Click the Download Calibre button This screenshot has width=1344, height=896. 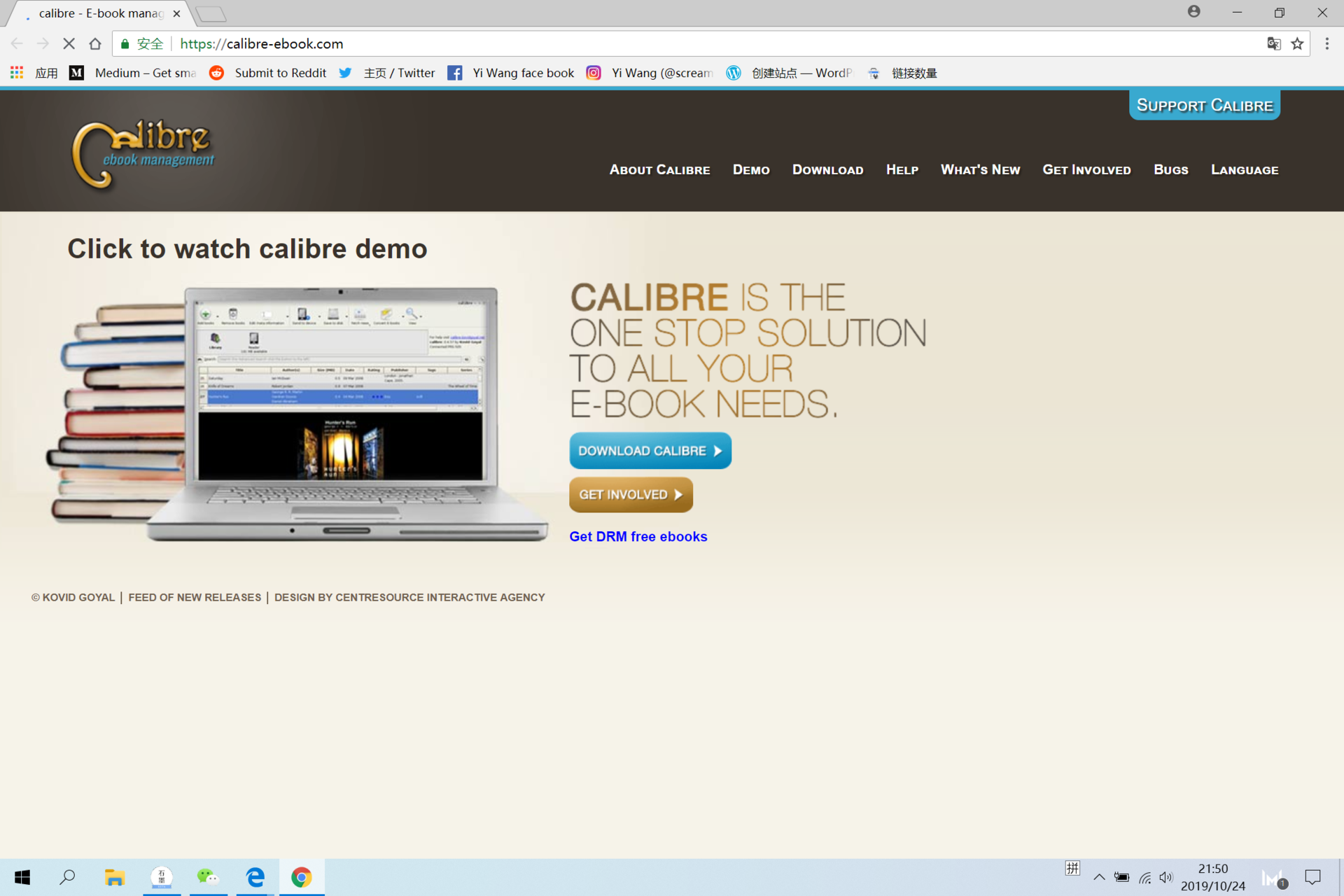650,451
